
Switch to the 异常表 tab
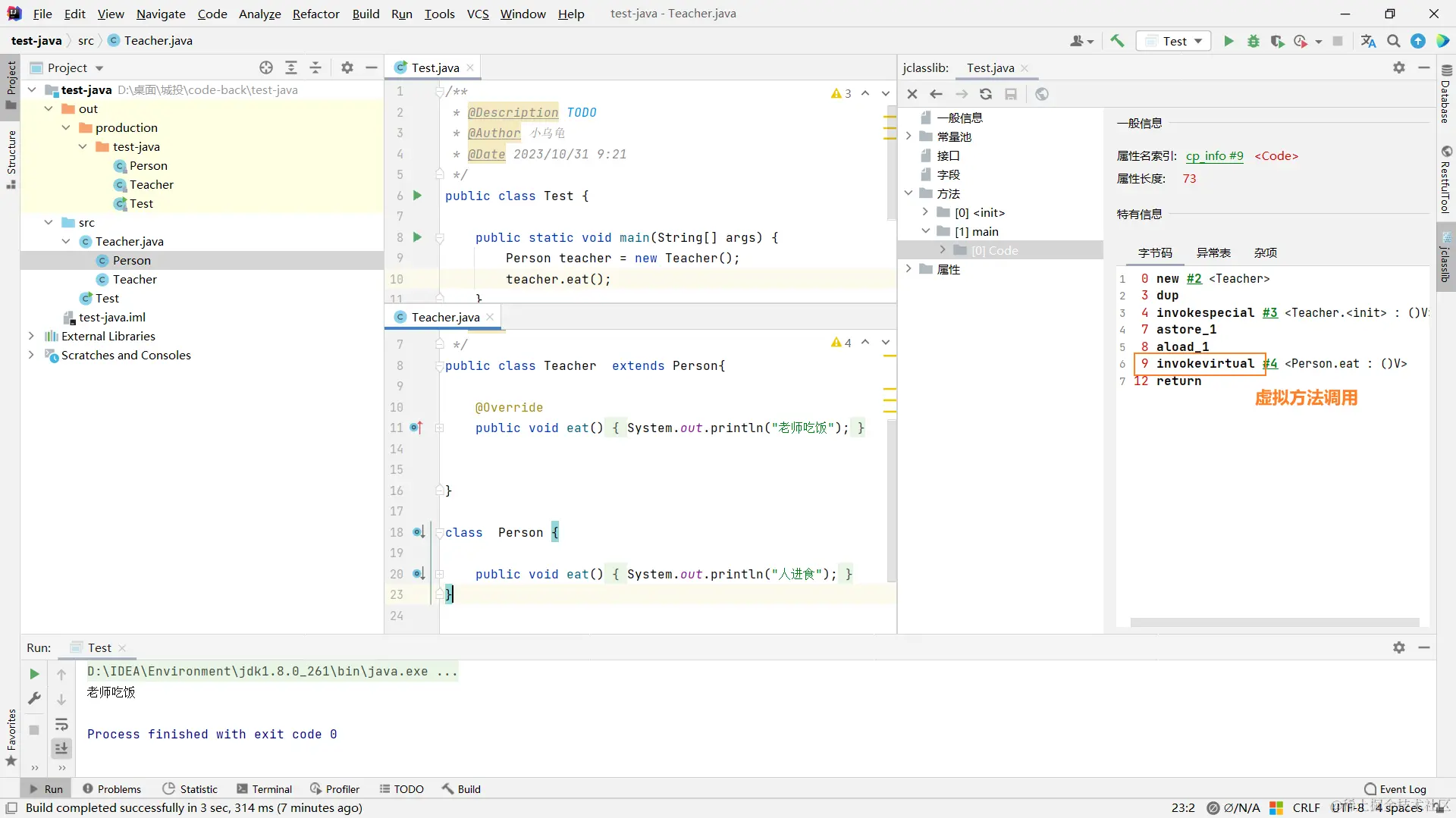[1213, 252]
